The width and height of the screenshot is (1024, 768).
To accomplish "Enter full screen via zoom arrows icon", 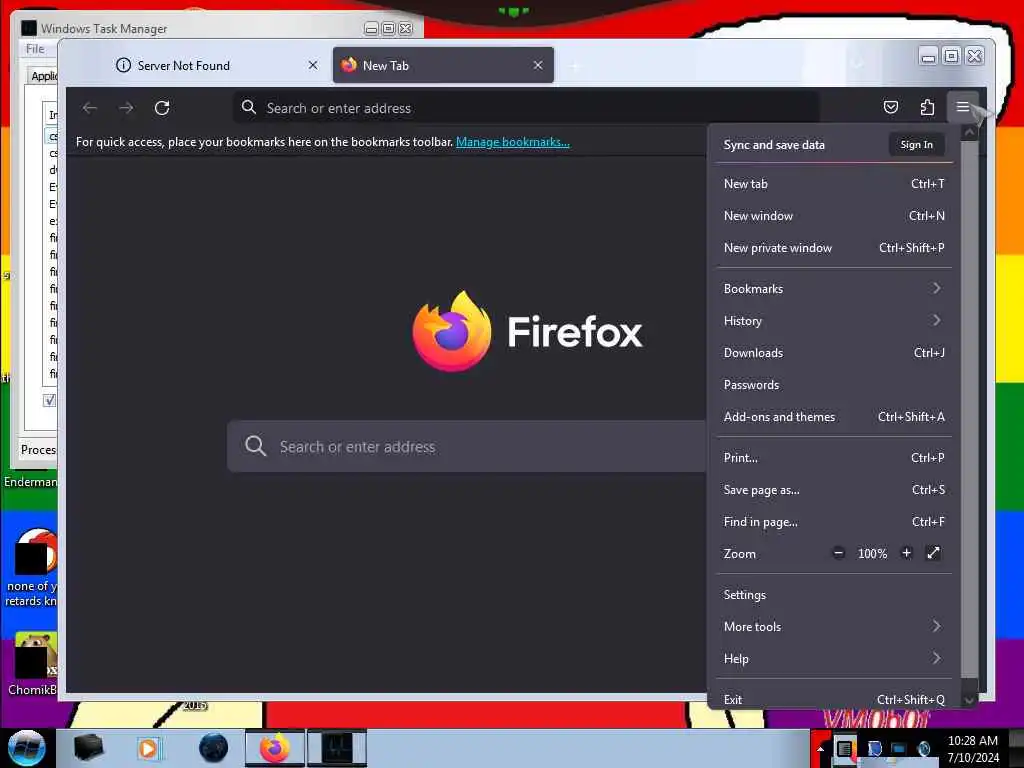I will click(x=933, y=554).
